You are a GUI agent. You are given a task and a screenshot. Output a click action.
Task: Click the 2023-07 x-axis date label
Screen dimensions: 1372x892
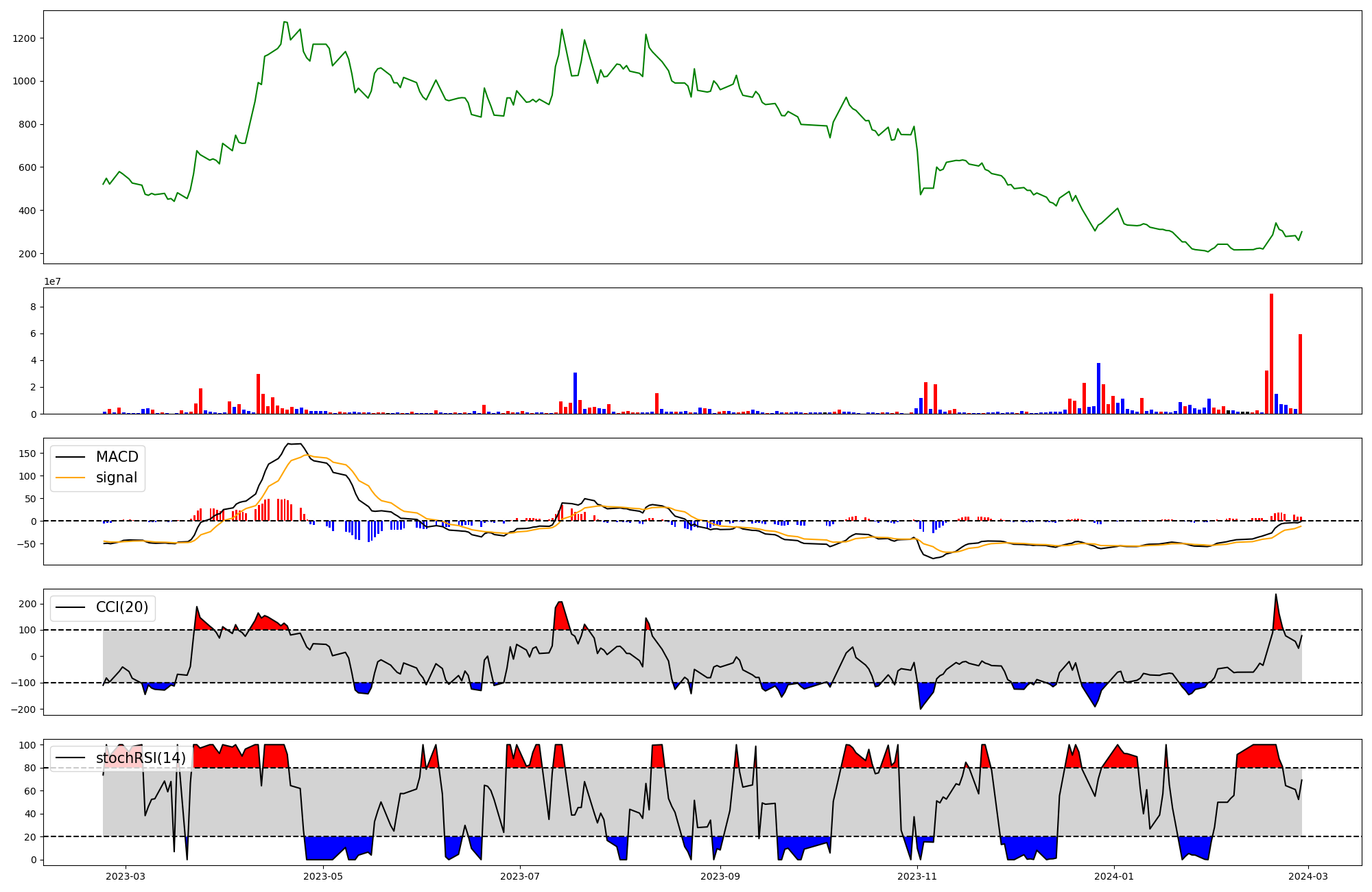click(x=520, y=876)
